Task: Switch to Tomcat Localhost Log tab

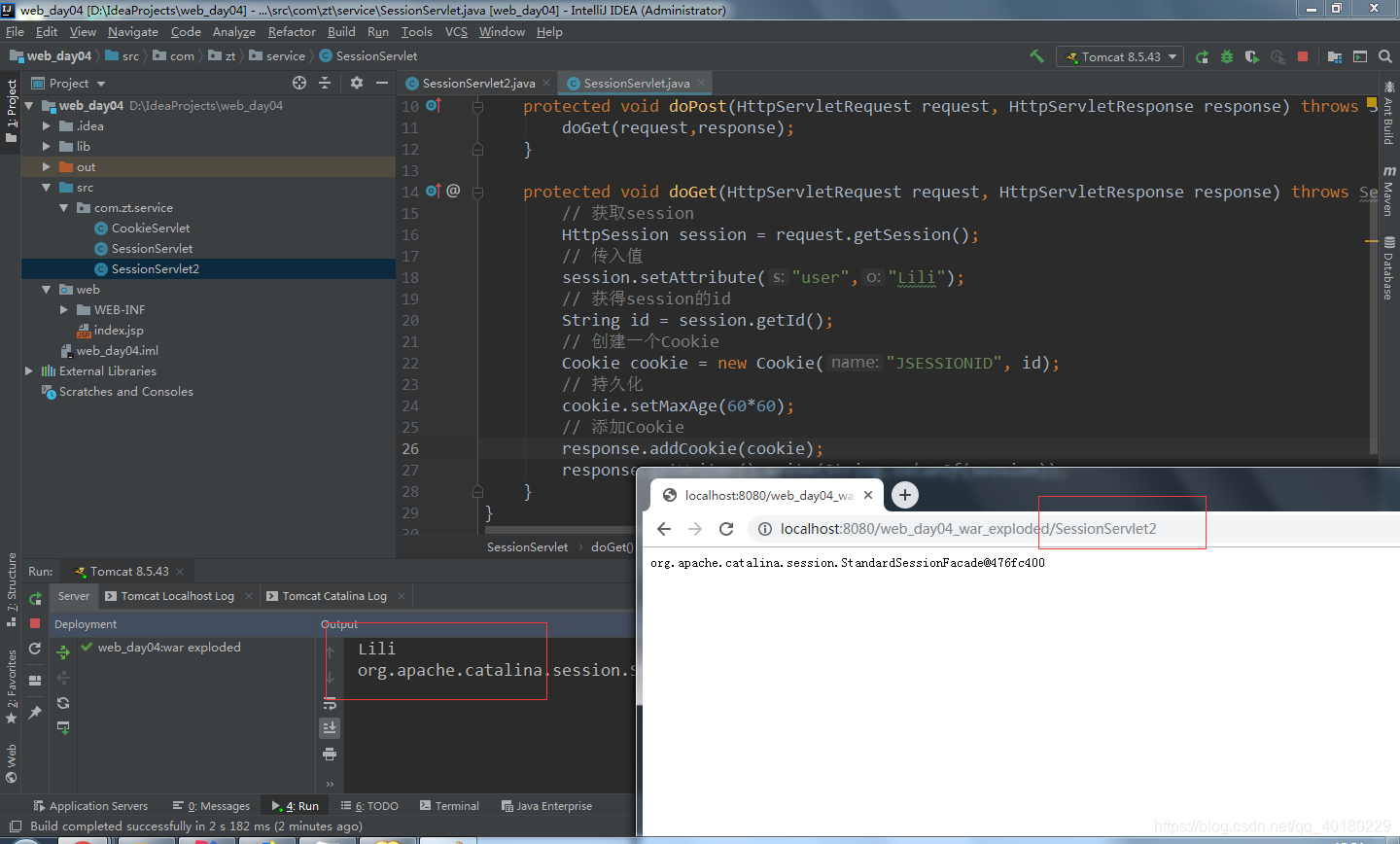Action: [177, 596]
